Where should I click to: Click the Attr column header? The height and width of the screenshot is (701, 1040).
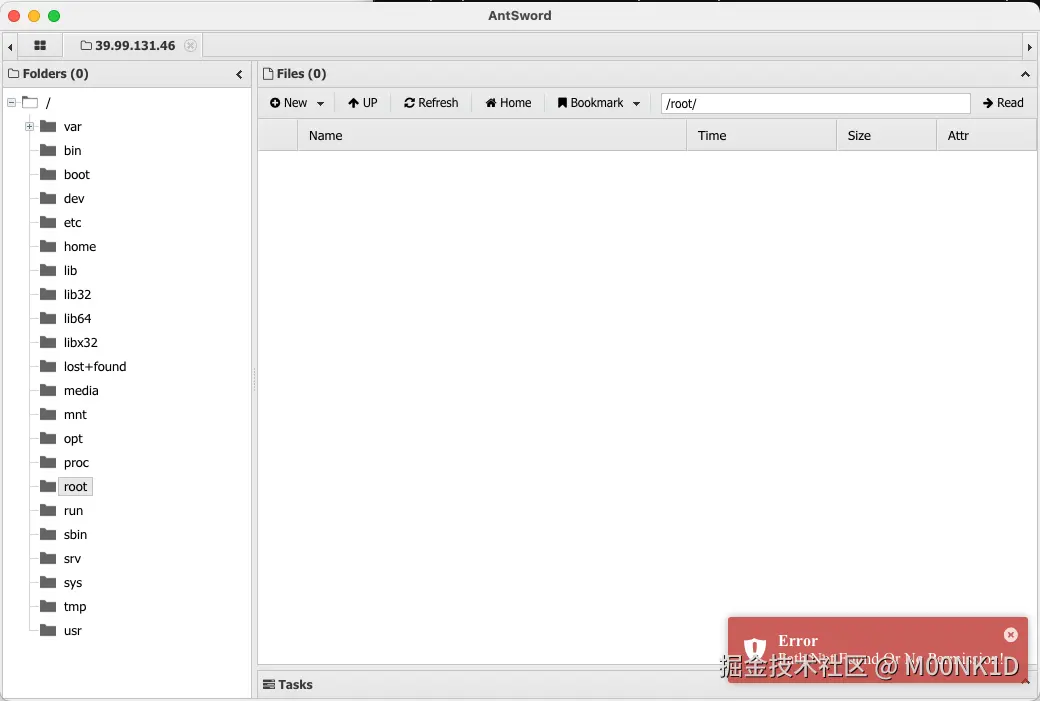pos(986,136)
